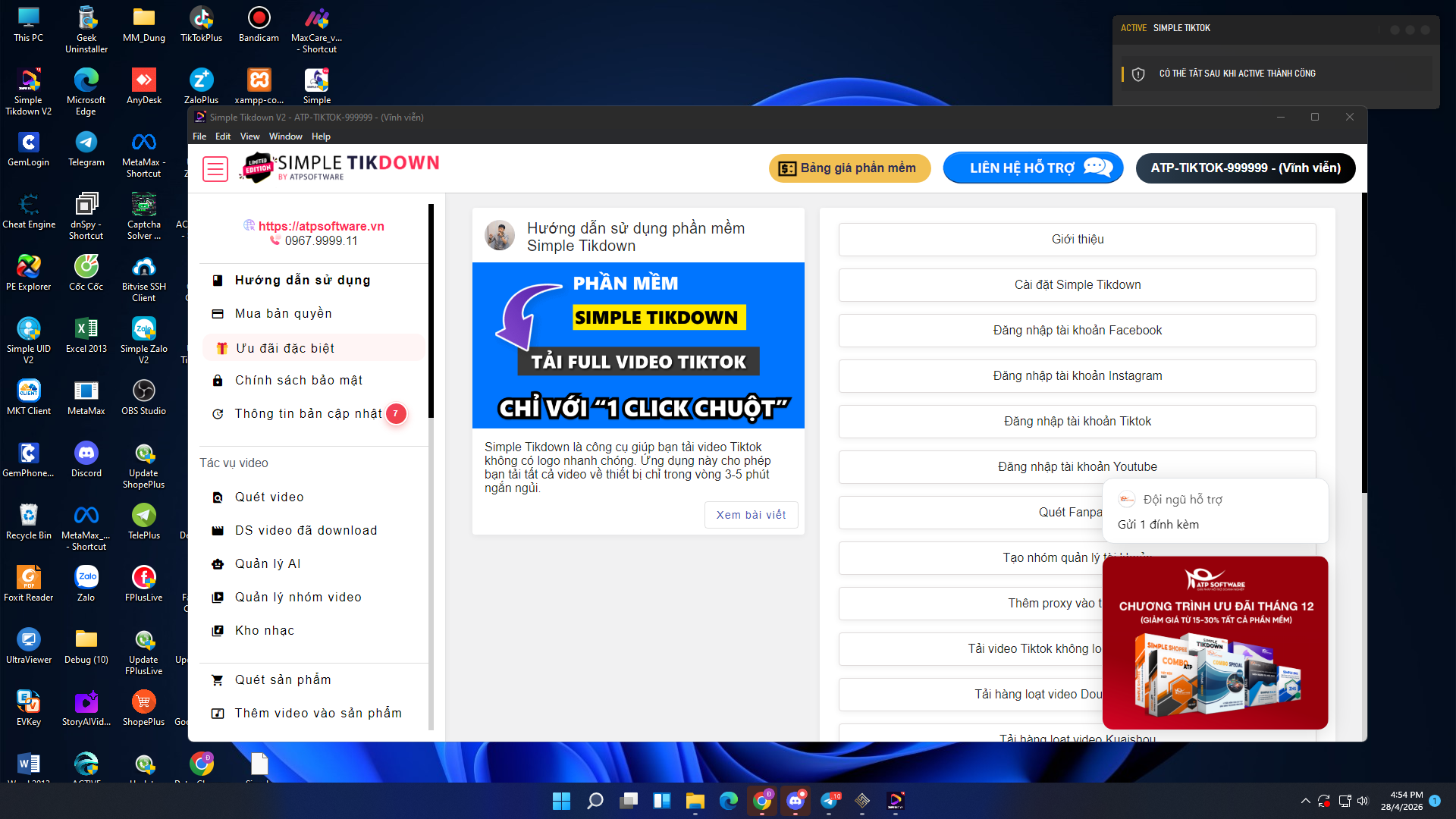Open Discord desktop icon
Screen dimensions: 1456x819
click(86, 460)
